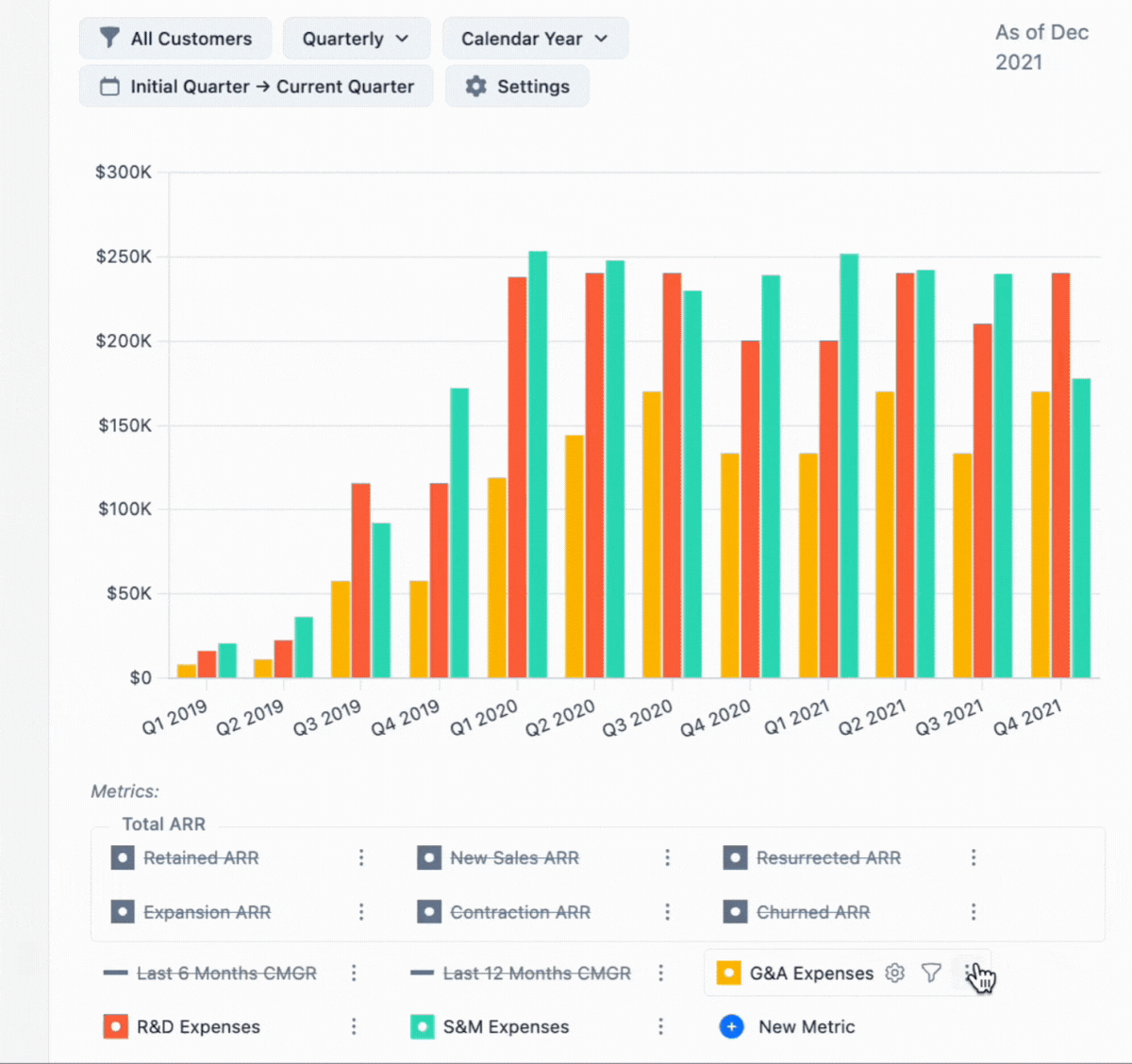
Task: Expand the Calendar Year dropdown
Action: [x=534, y=39]
